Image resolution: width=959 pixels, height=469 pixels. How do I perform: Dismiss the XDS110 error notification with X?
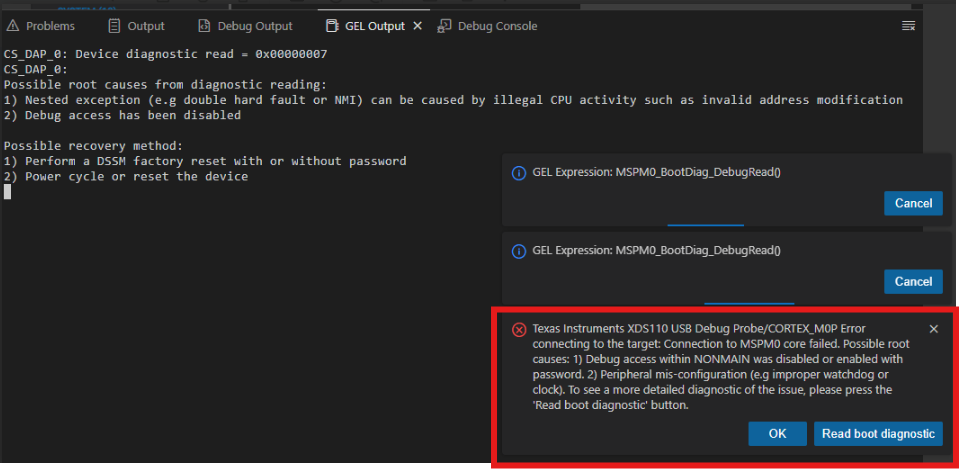(933, 329)
